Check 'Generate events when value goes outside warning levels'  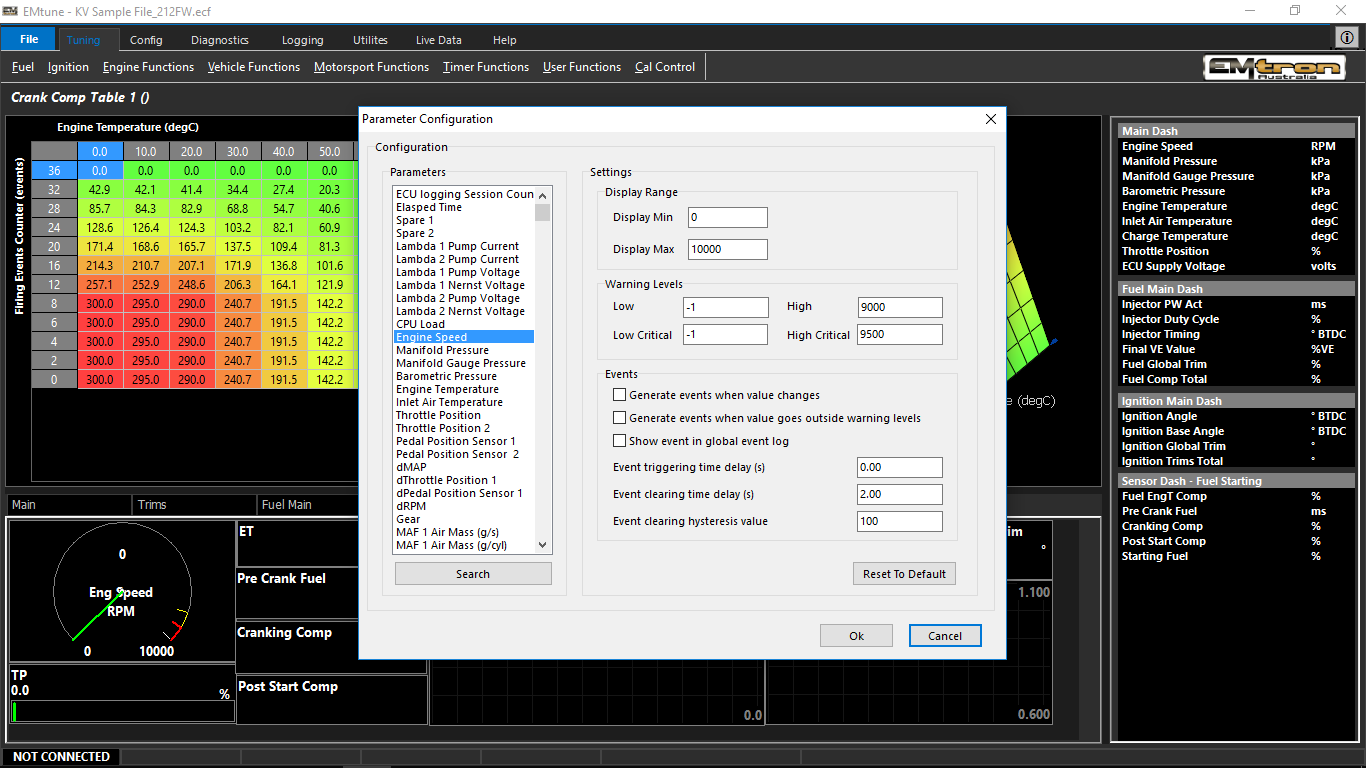620,418
